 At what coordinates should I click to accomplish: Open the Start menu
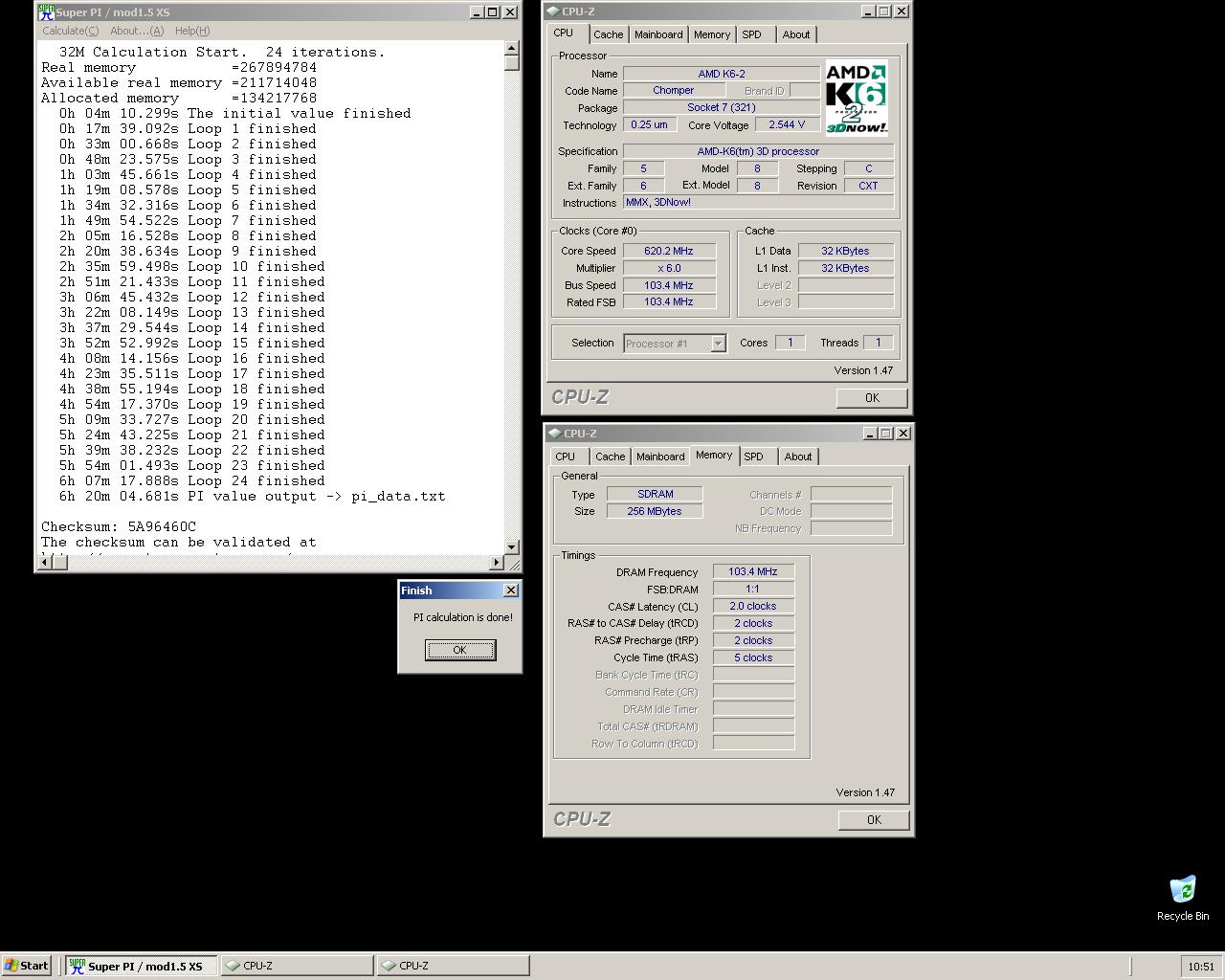(x=27, y=966)
